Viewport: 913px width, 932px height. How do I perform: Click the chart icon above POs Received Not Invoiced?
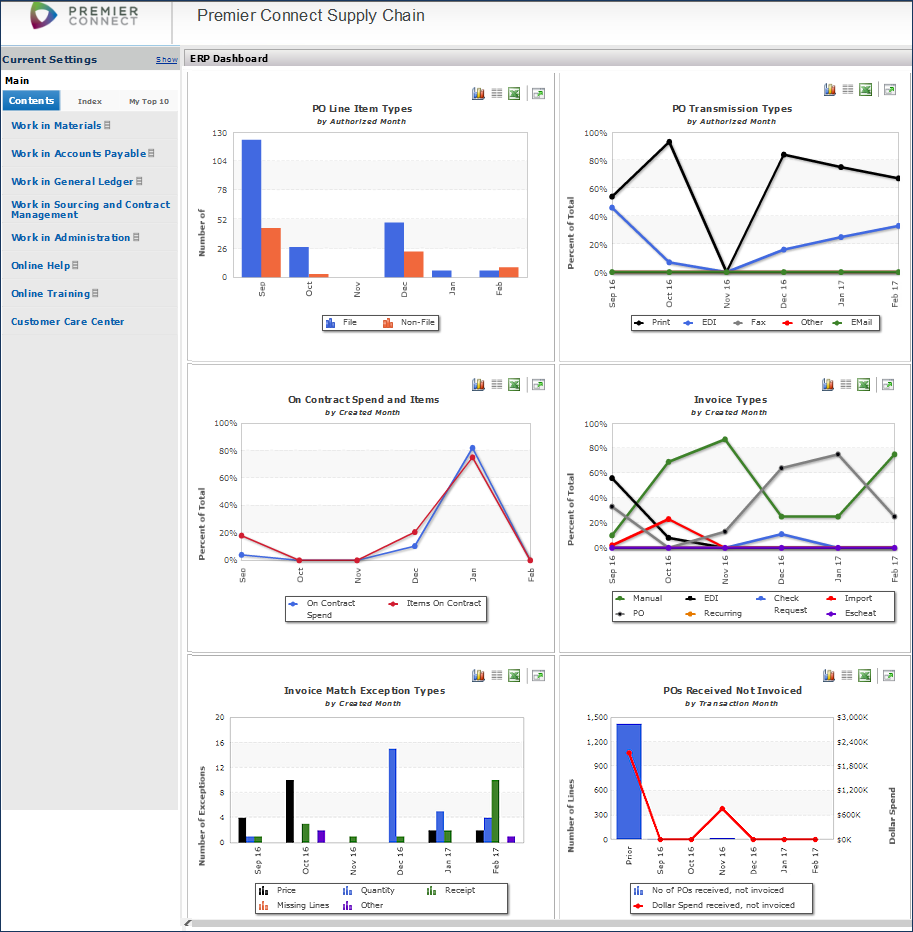pyautogui.click(x=828, y=675)
